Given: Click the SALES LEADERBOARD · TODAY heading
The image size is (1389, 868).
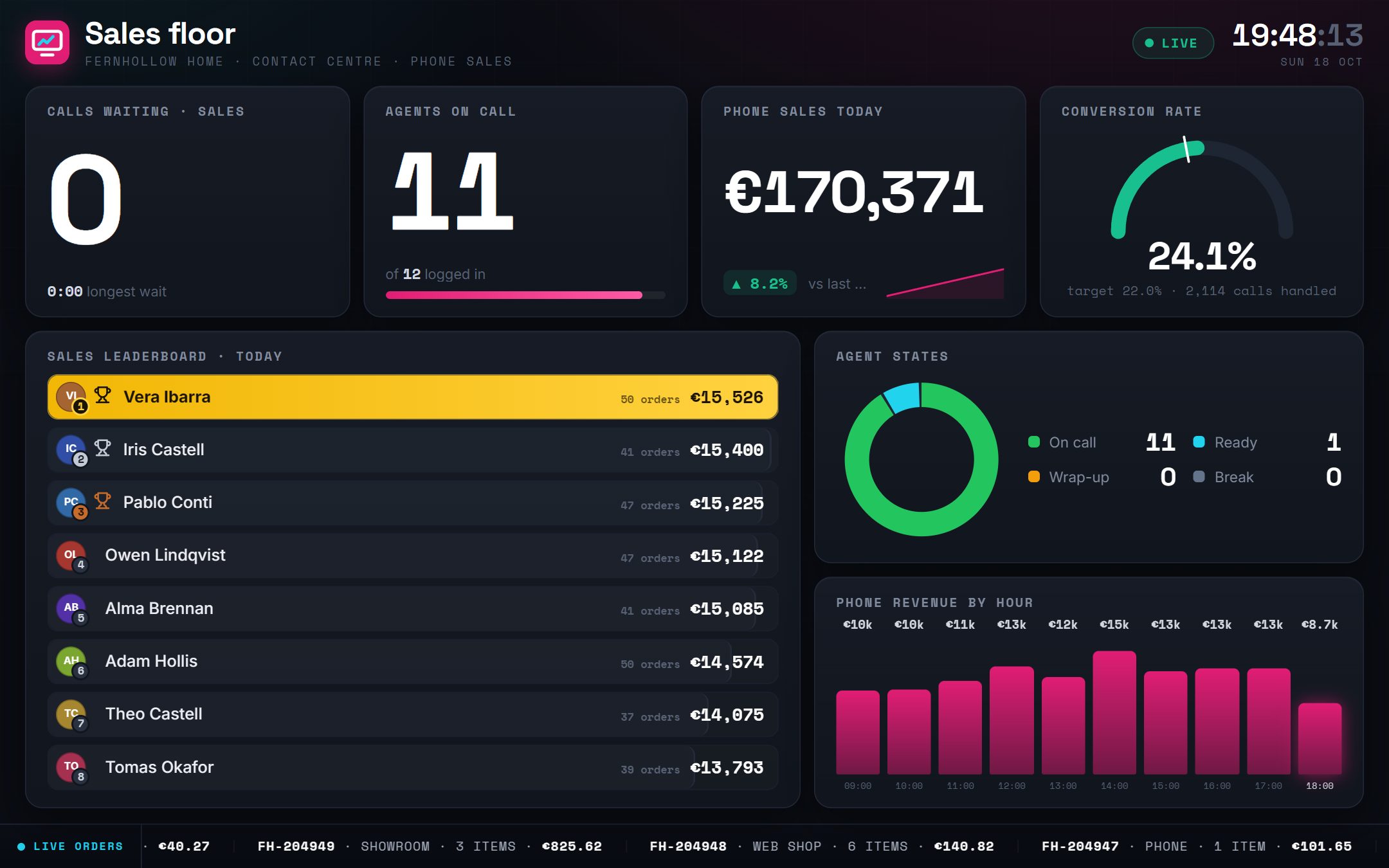Looking at the screenshot, I should tap(165, 356).
